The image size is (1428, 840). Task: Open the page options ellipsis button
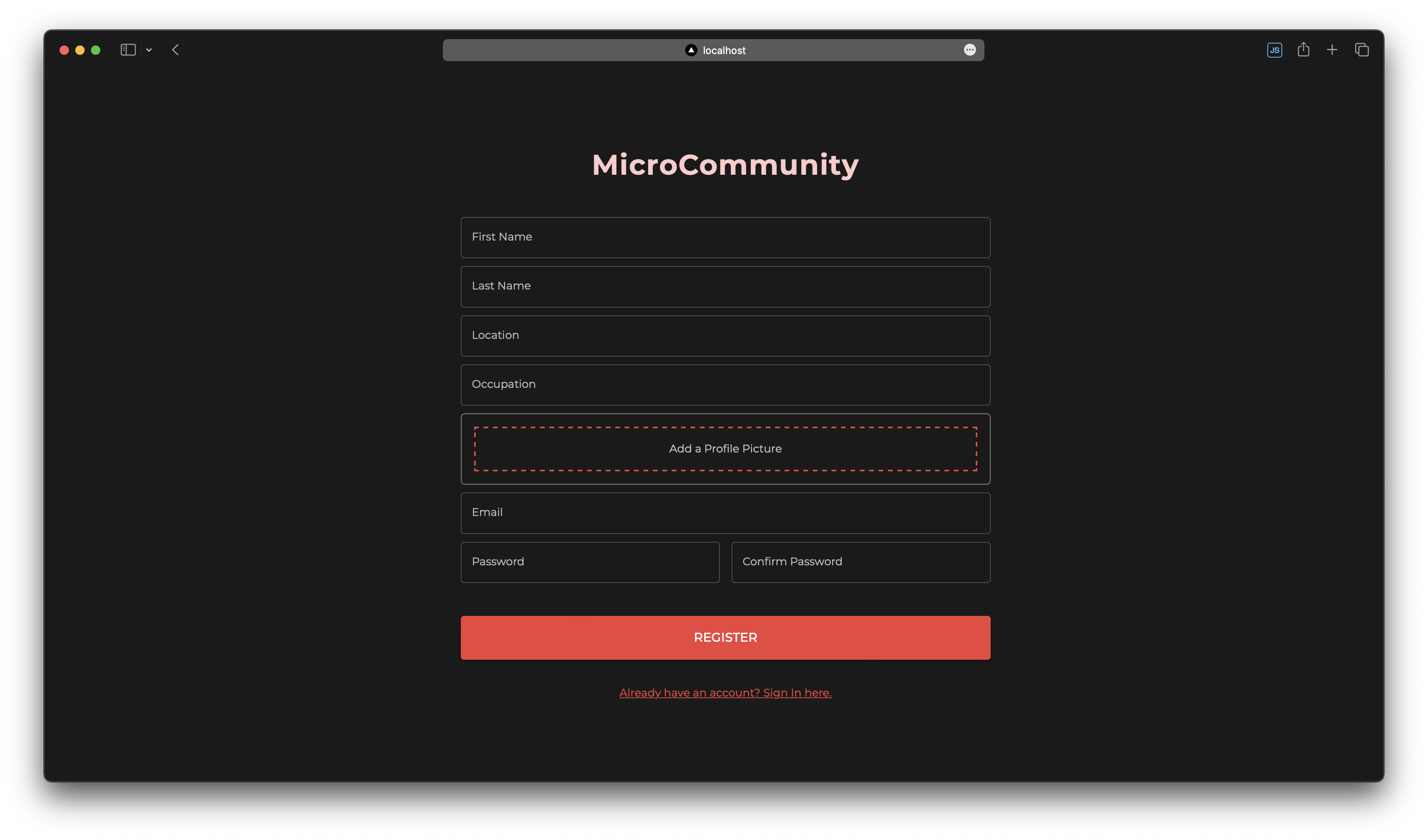[x=970, y=50]
